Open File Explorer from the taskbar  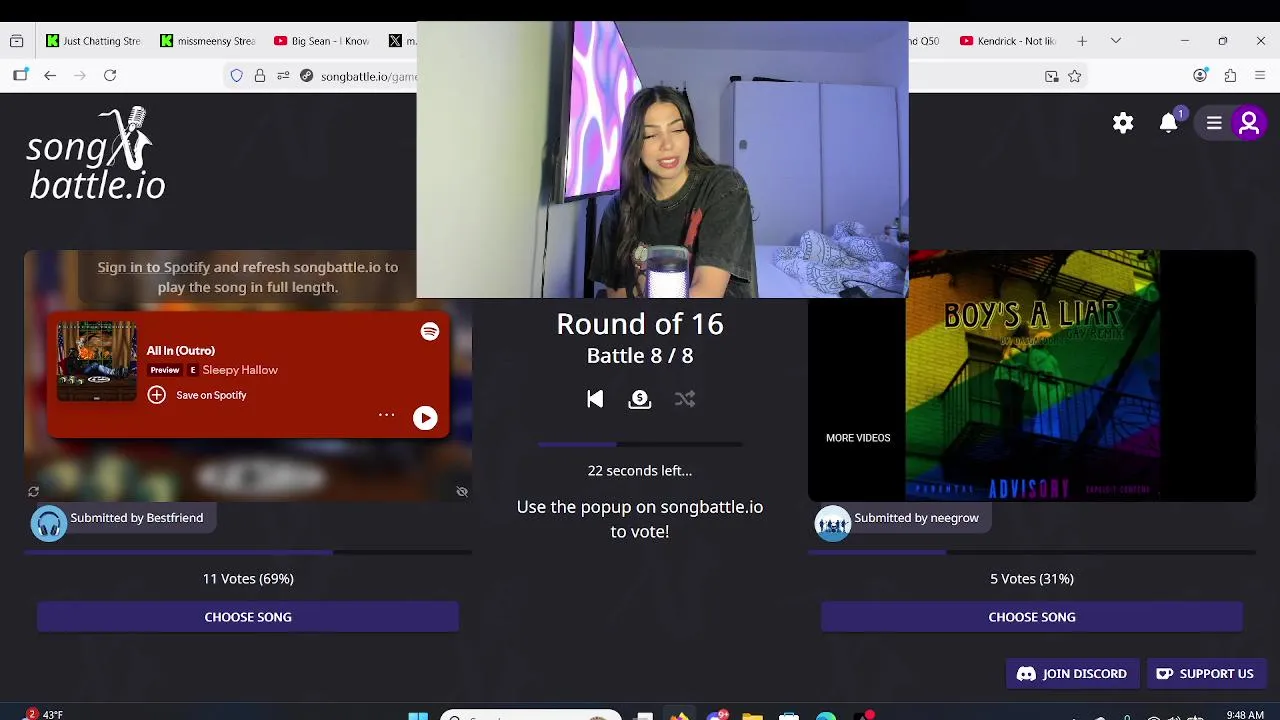coord(752,715)
